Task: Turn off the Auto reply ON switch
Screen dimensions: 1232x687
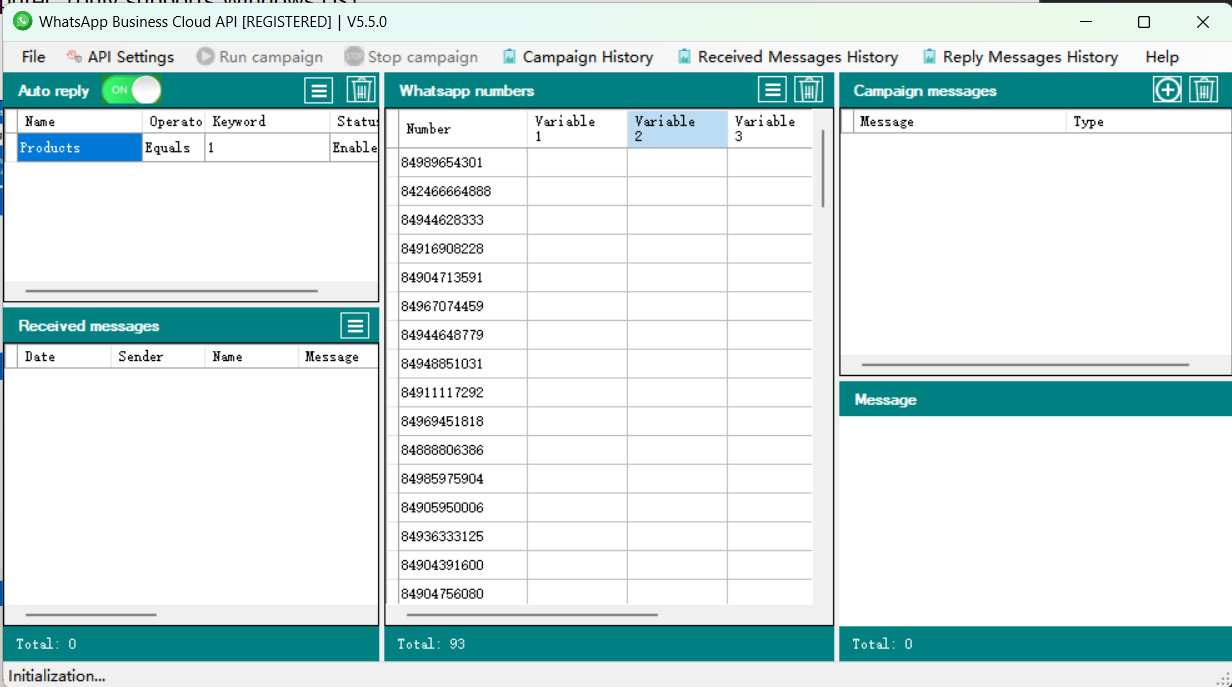Action: coord(132,91)
